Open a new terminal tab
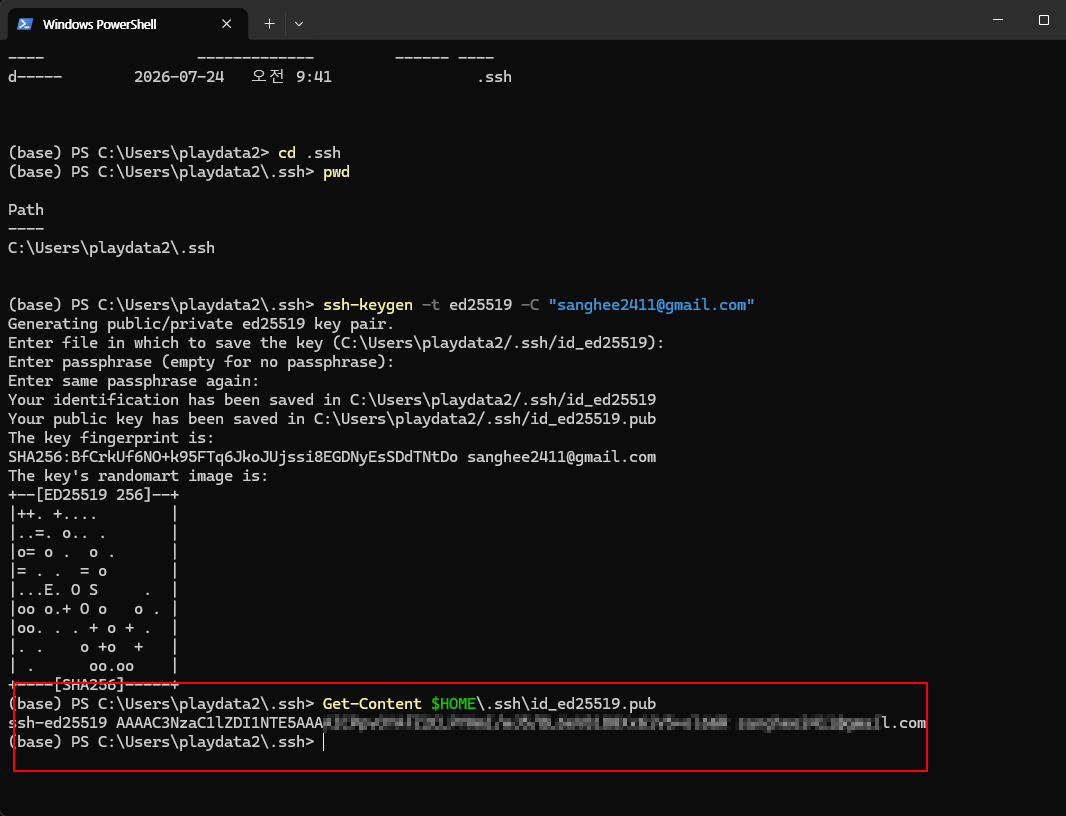This screenshot has width=1066, height=816. click(269, 24)
